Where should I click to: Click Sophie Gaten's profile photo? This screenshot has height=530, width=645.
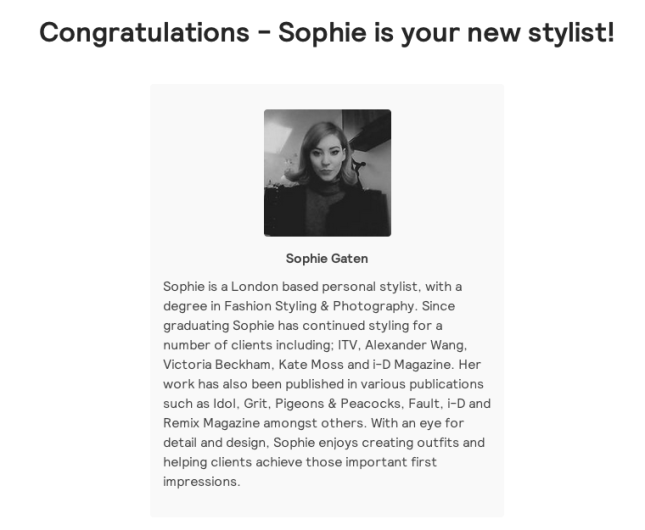point(327,173)
